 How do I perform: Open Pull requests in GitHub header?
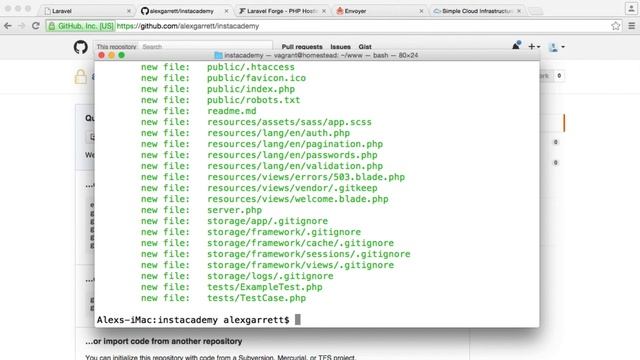tap(302, 47)
